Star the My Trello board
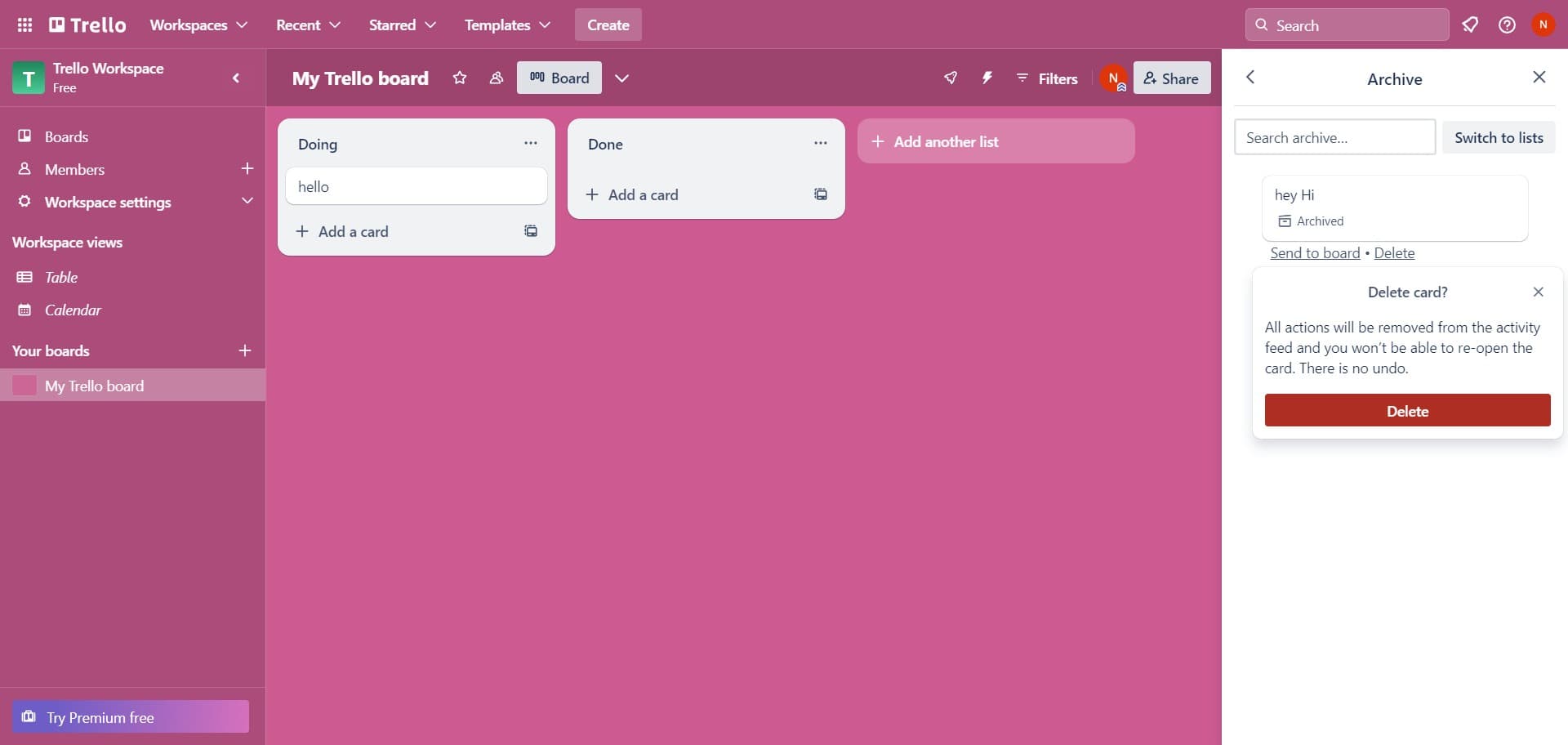 pos(460,78)
